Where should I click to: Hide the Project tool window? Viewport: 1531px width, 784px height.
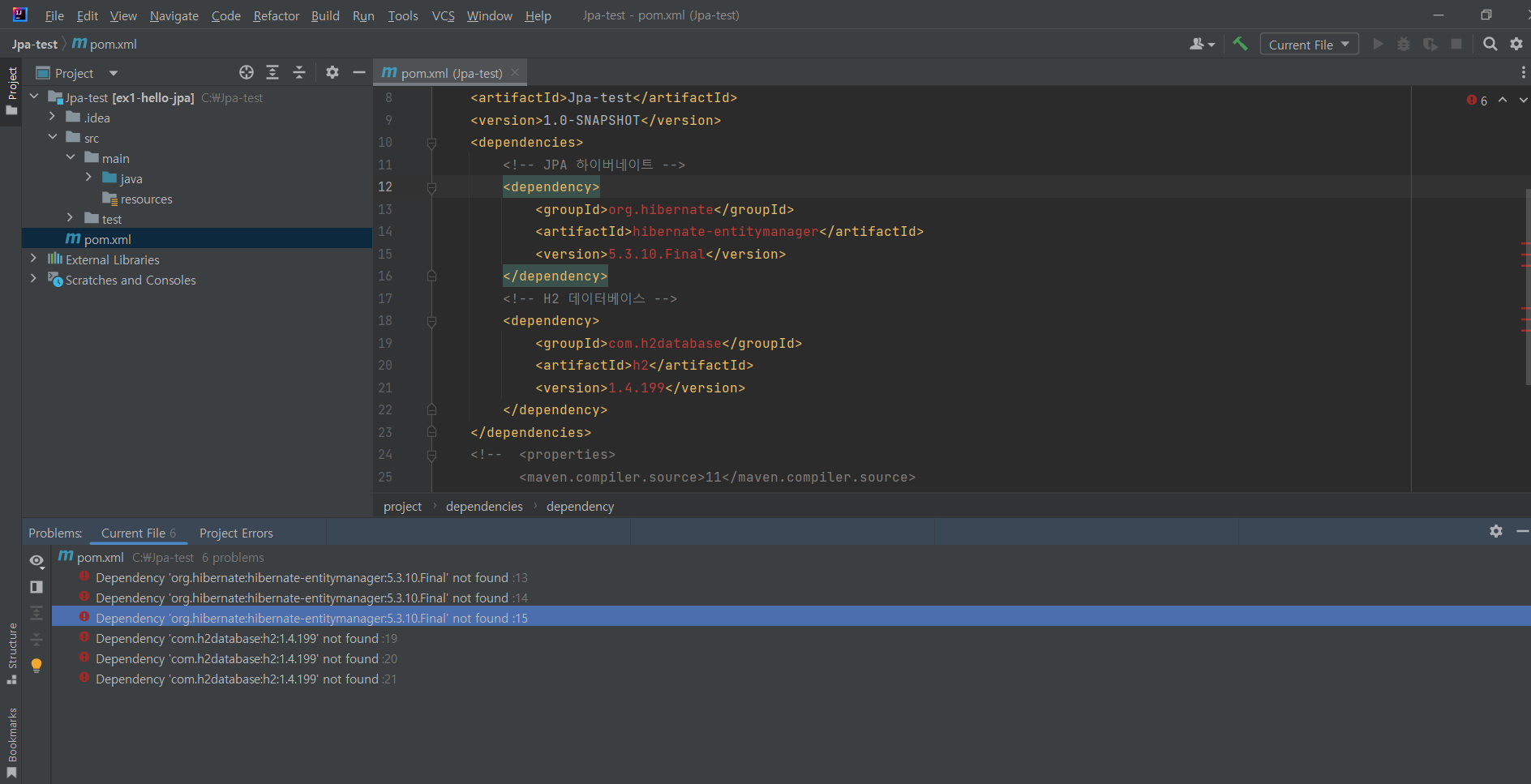(359, 72)
